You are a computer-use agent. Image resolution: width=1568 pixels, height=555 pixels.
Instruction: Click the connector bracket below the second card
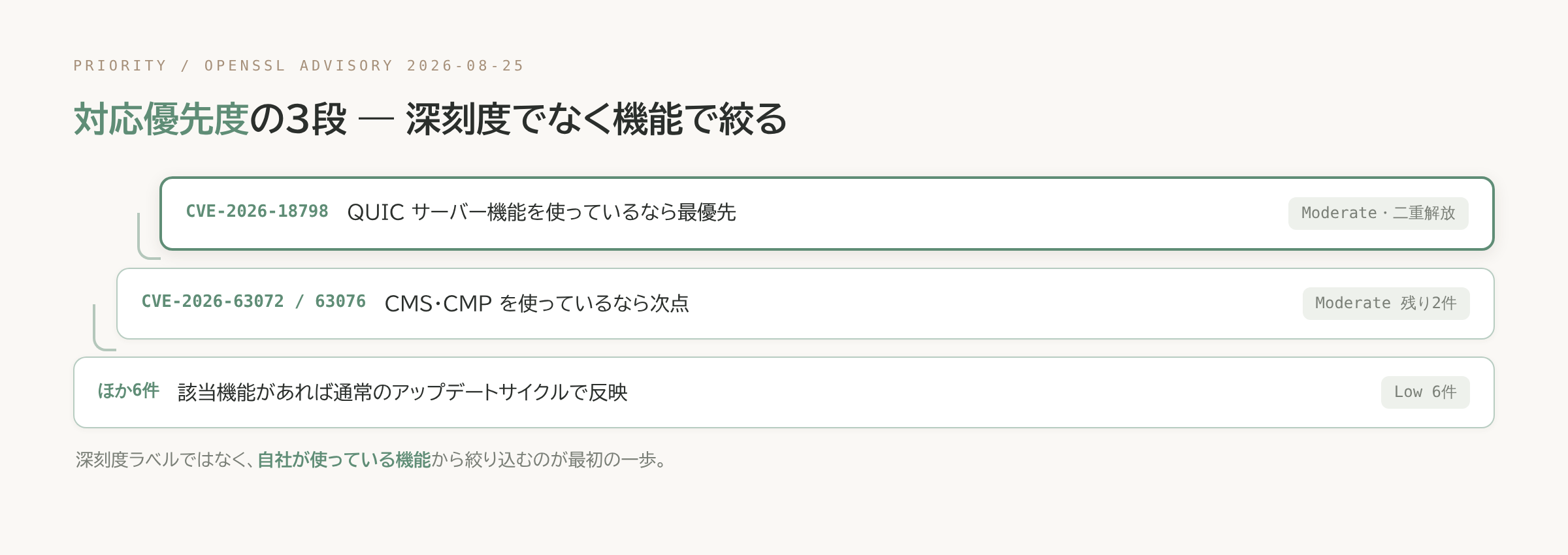click(x=105, y=328)
